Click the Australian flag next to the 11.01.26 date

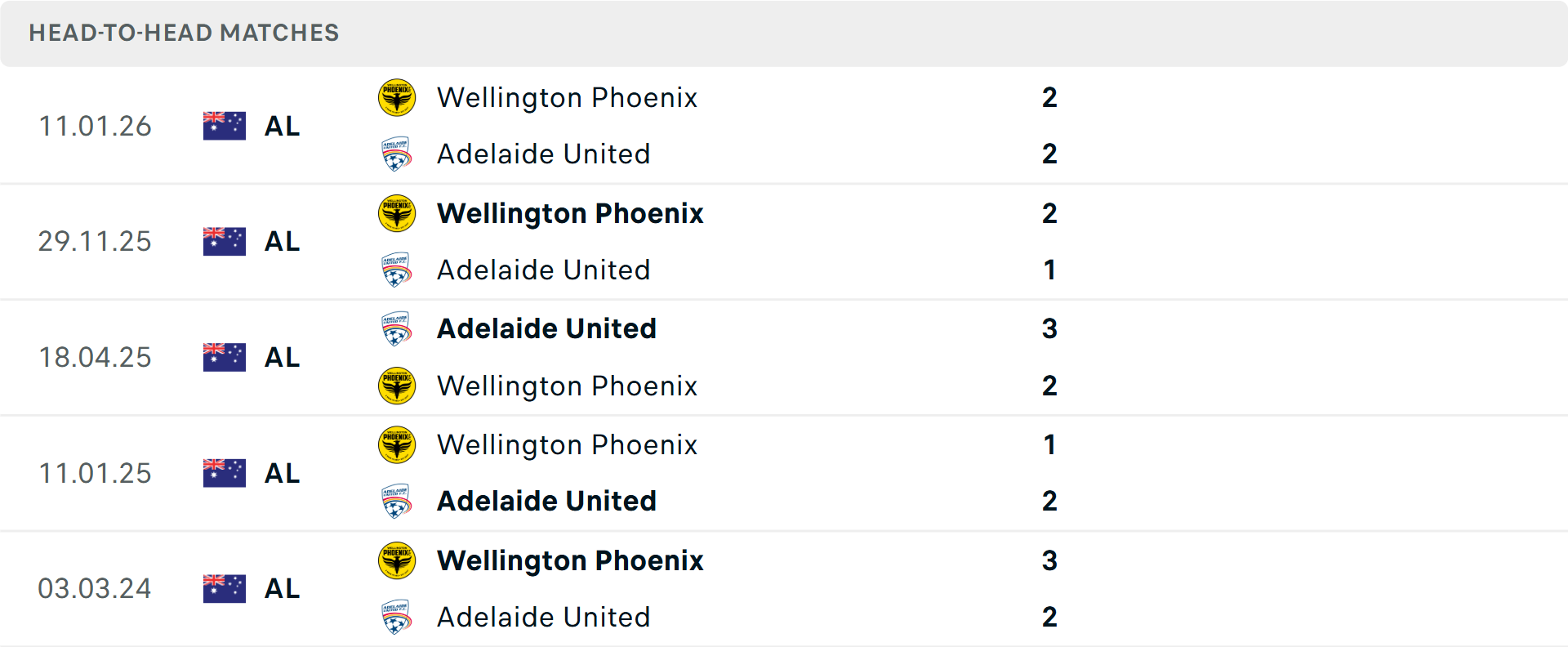[224, 125]
